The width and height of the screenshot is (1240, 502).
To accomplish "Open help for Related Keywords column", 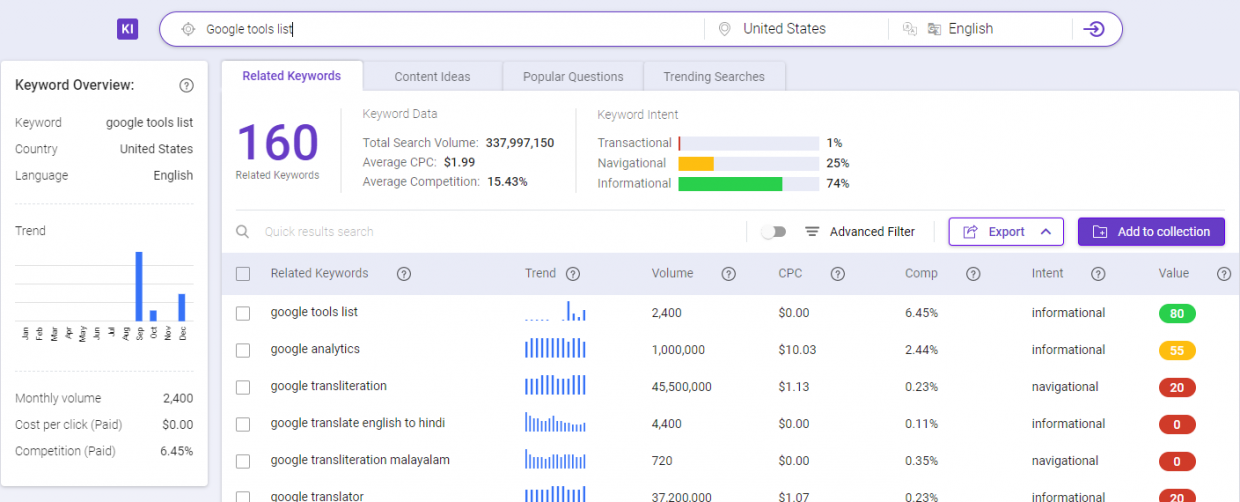I will tap(404, 274).
